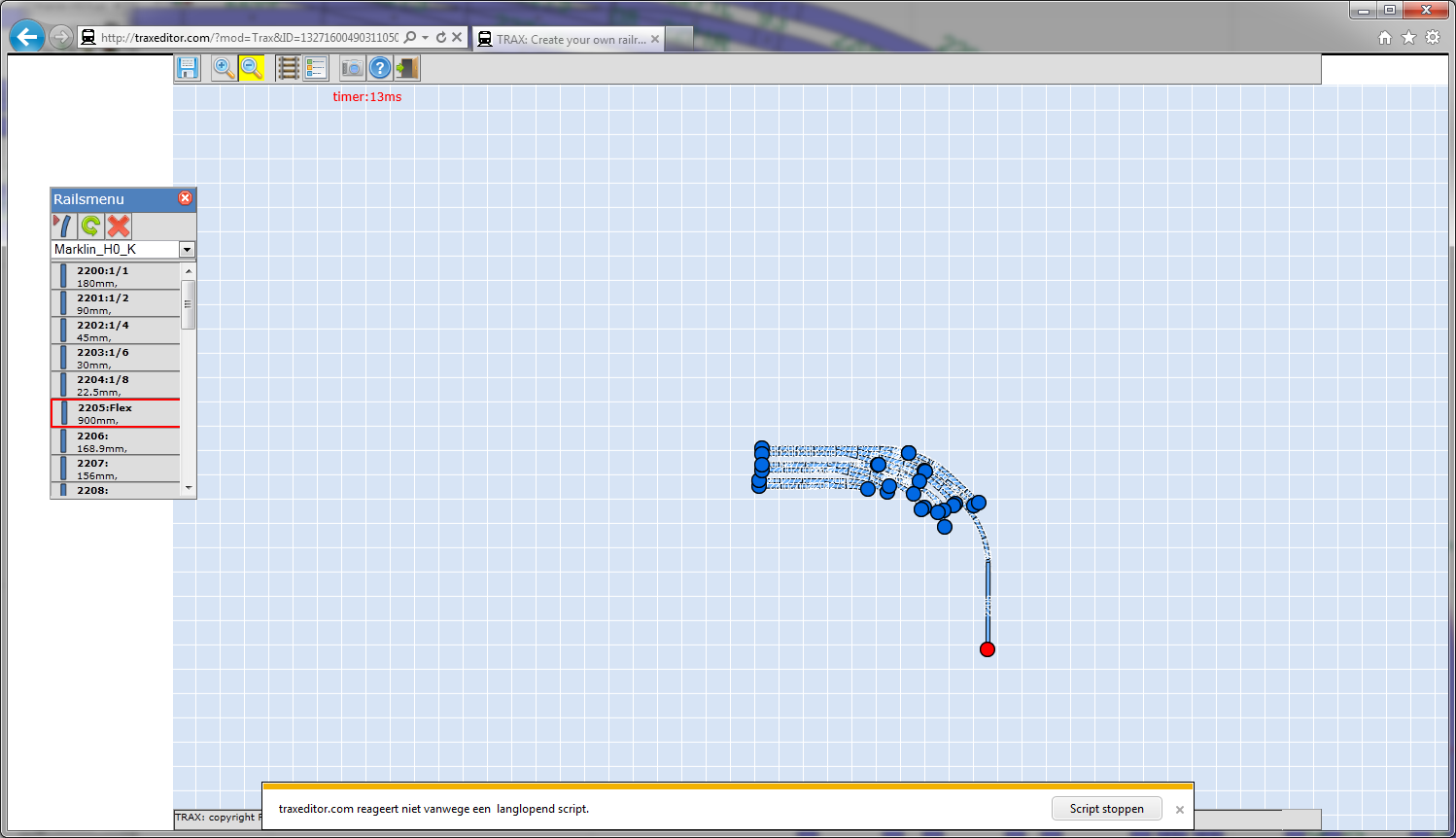Select the TRAX: Create your own railr... tab
This screenshot has width=1456, height=838.
point(569,39)
